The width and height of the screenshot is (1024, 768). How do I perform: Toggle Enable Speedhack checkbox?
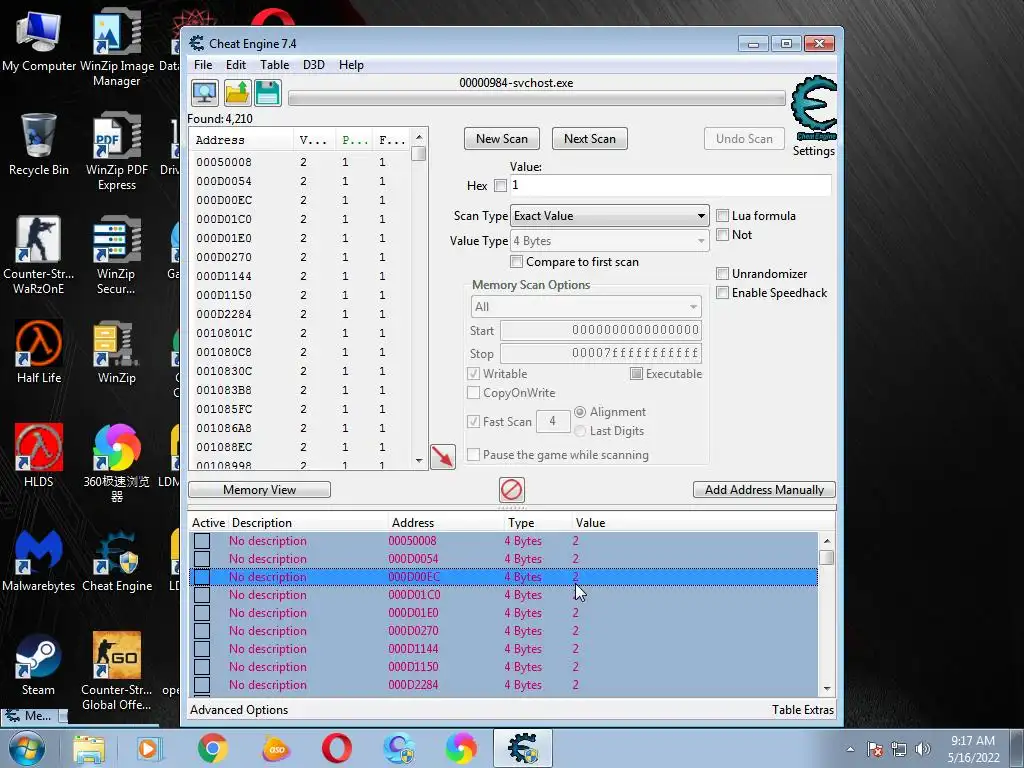point(722,293)
